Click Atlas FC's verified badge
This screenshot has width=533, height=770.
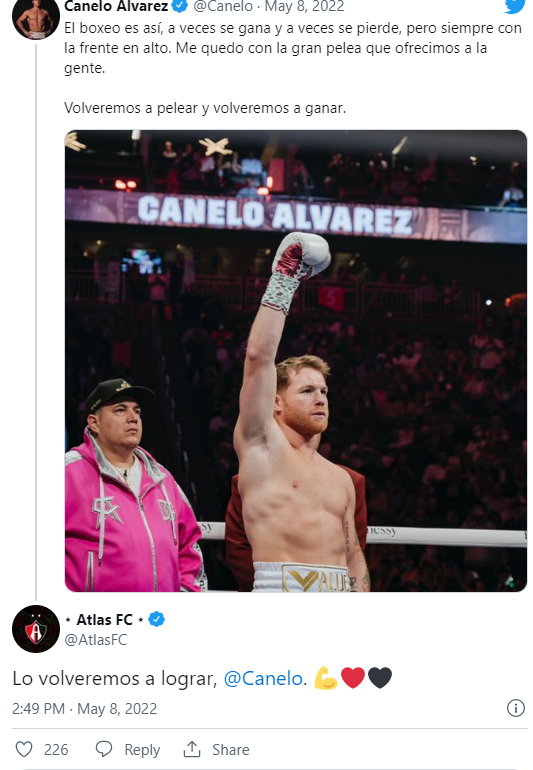click(x=157, y=619)
